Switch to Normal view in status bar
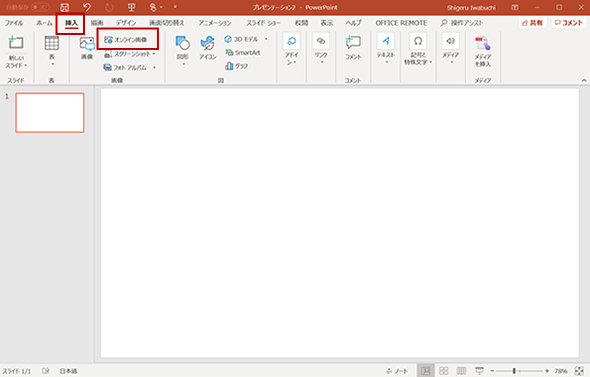 [426, 371]
